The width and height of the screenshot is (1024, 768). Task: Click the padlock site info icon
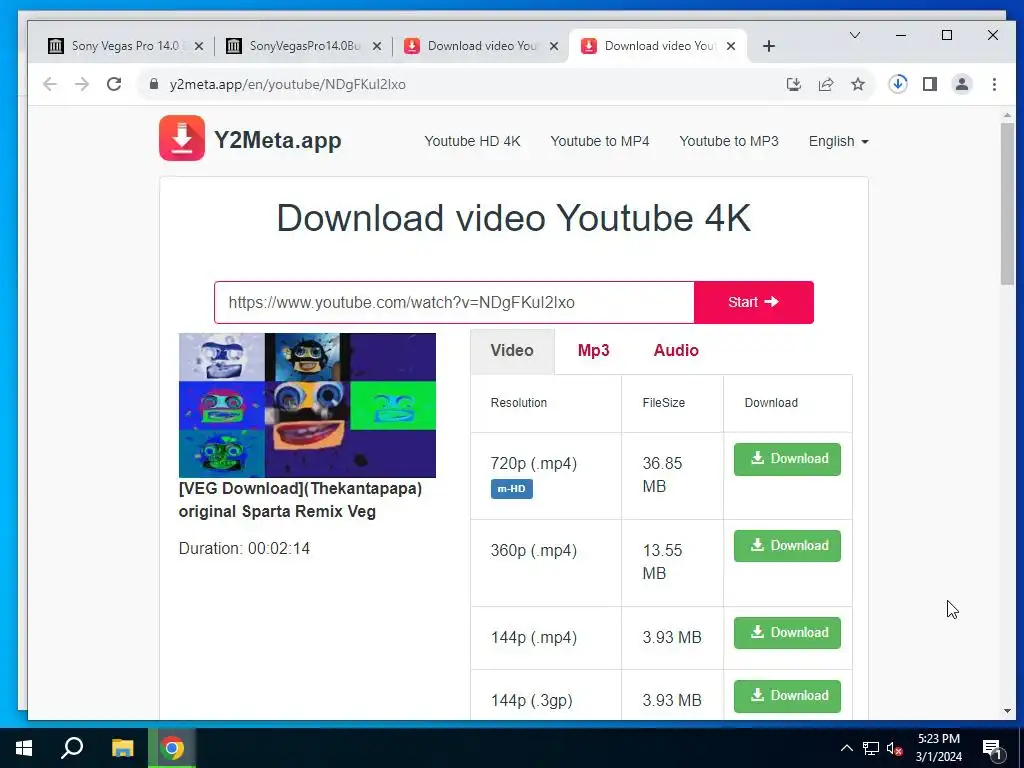click(x=154, y=84)
